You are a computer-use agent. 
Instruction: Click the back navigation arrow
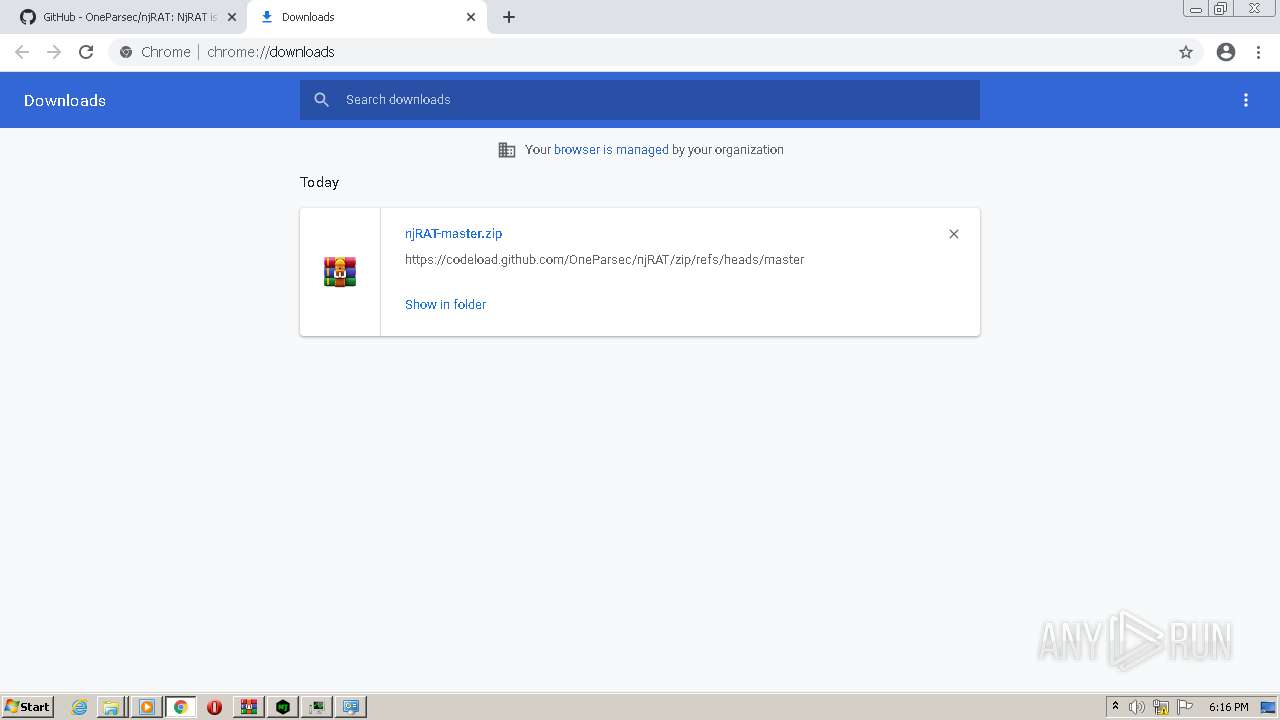tap(22, 52)
